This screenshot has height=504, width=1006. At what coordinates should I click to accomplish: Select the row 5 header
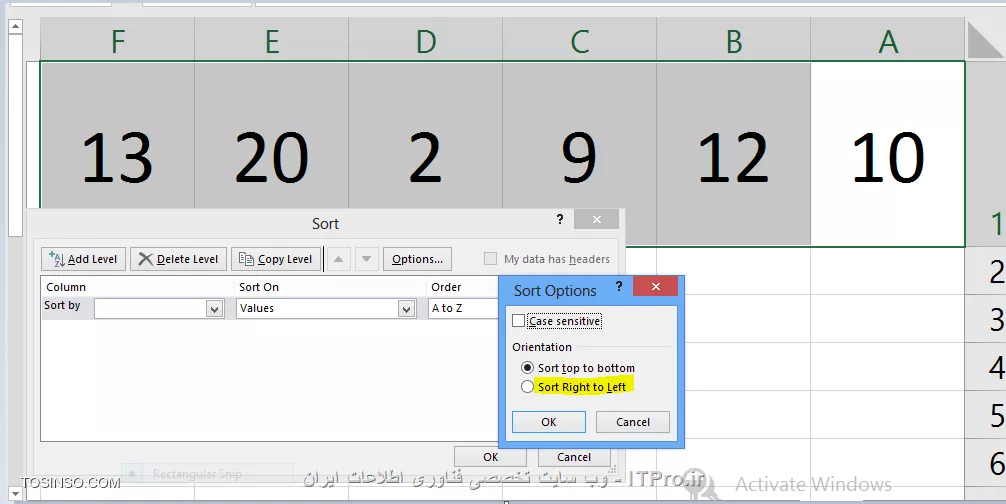[x=987, y=416]
